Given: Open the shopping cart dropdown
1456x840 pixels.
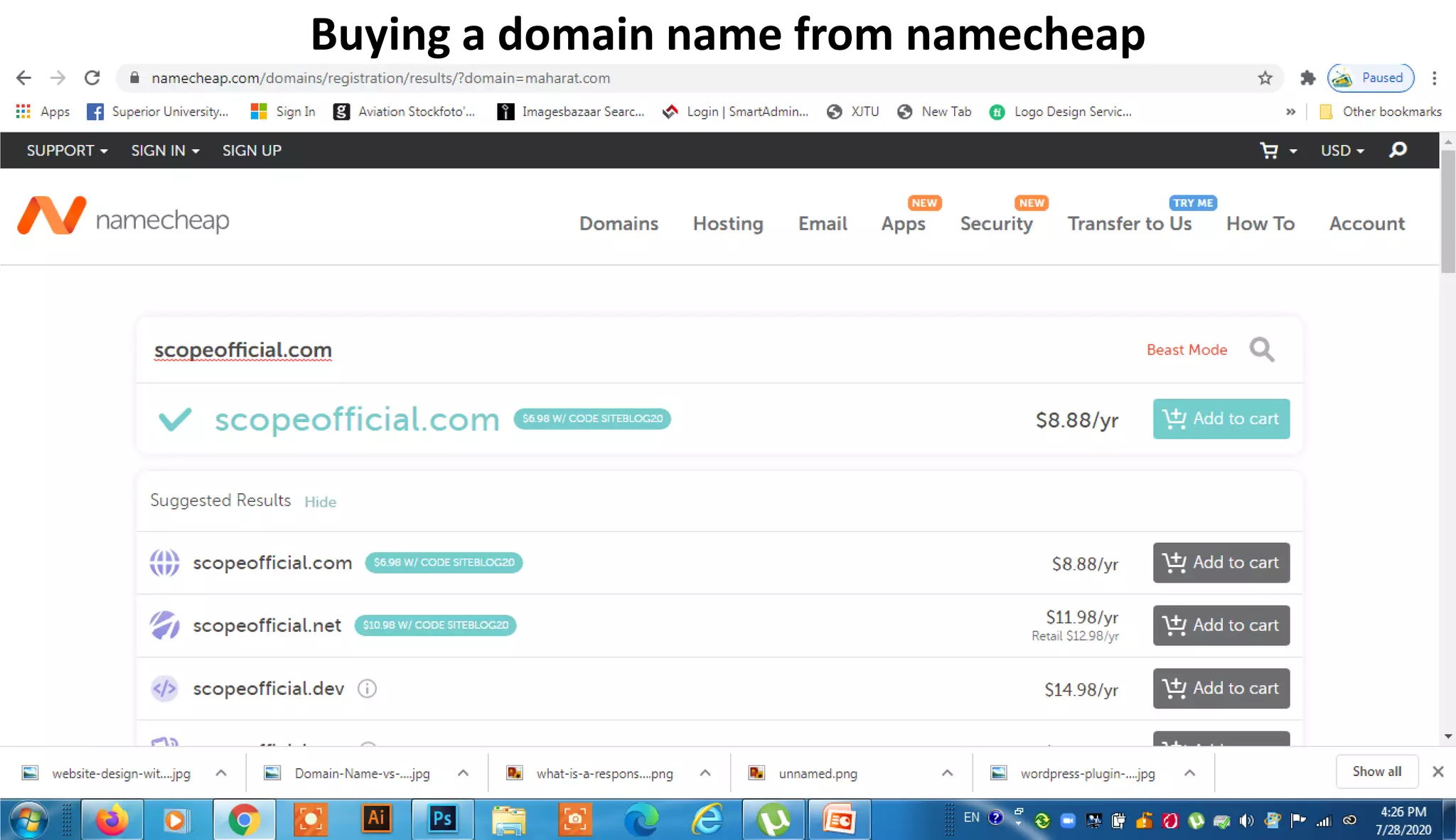Looking at the screenshot, I should [x=1278, y=151].
